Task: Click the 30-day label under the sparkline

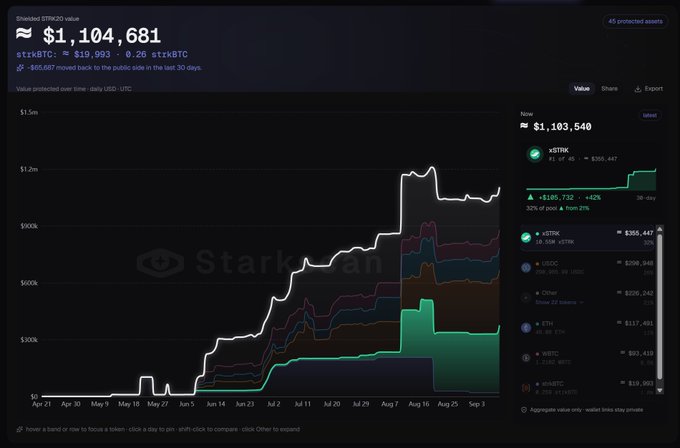Action: coord(646,198)
